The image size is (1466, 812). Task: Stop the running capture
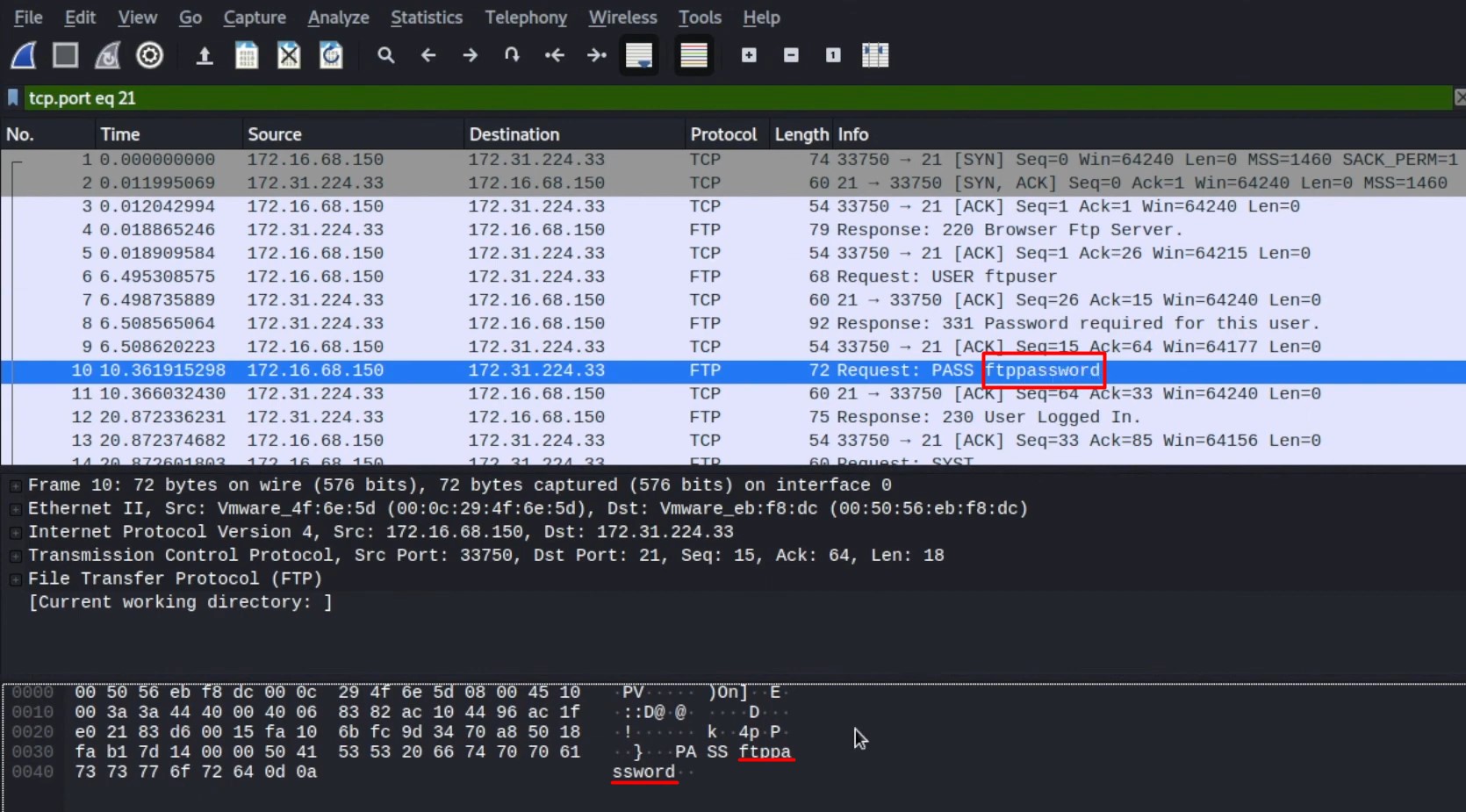coord(65,55)
